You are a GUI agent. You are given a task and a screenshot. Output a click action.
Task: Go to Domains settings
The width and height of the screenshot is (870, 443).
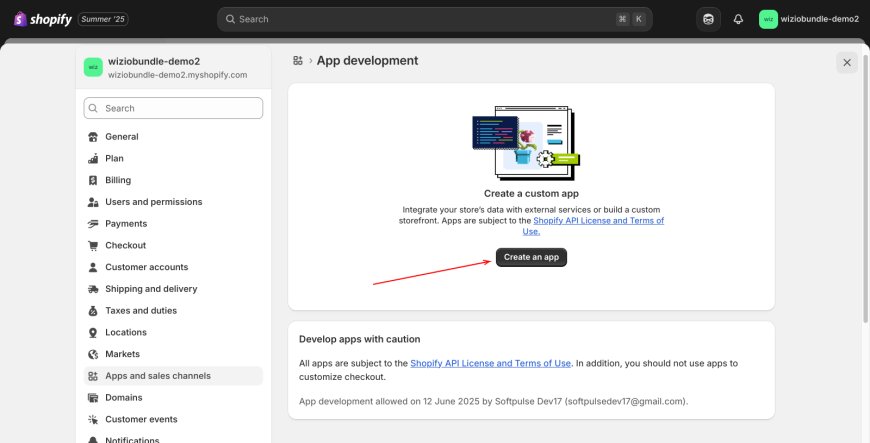[173, 397]
